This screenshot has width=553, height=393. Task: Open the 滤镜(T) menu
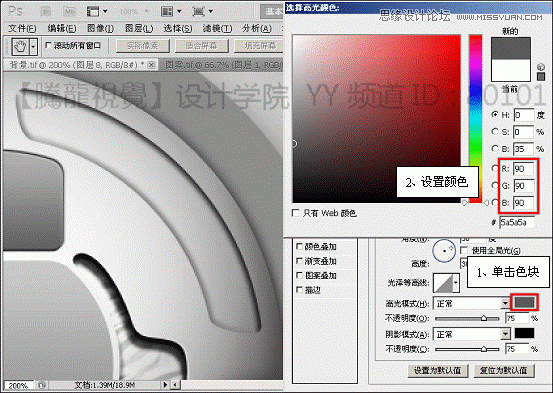(x=217, y=29)
